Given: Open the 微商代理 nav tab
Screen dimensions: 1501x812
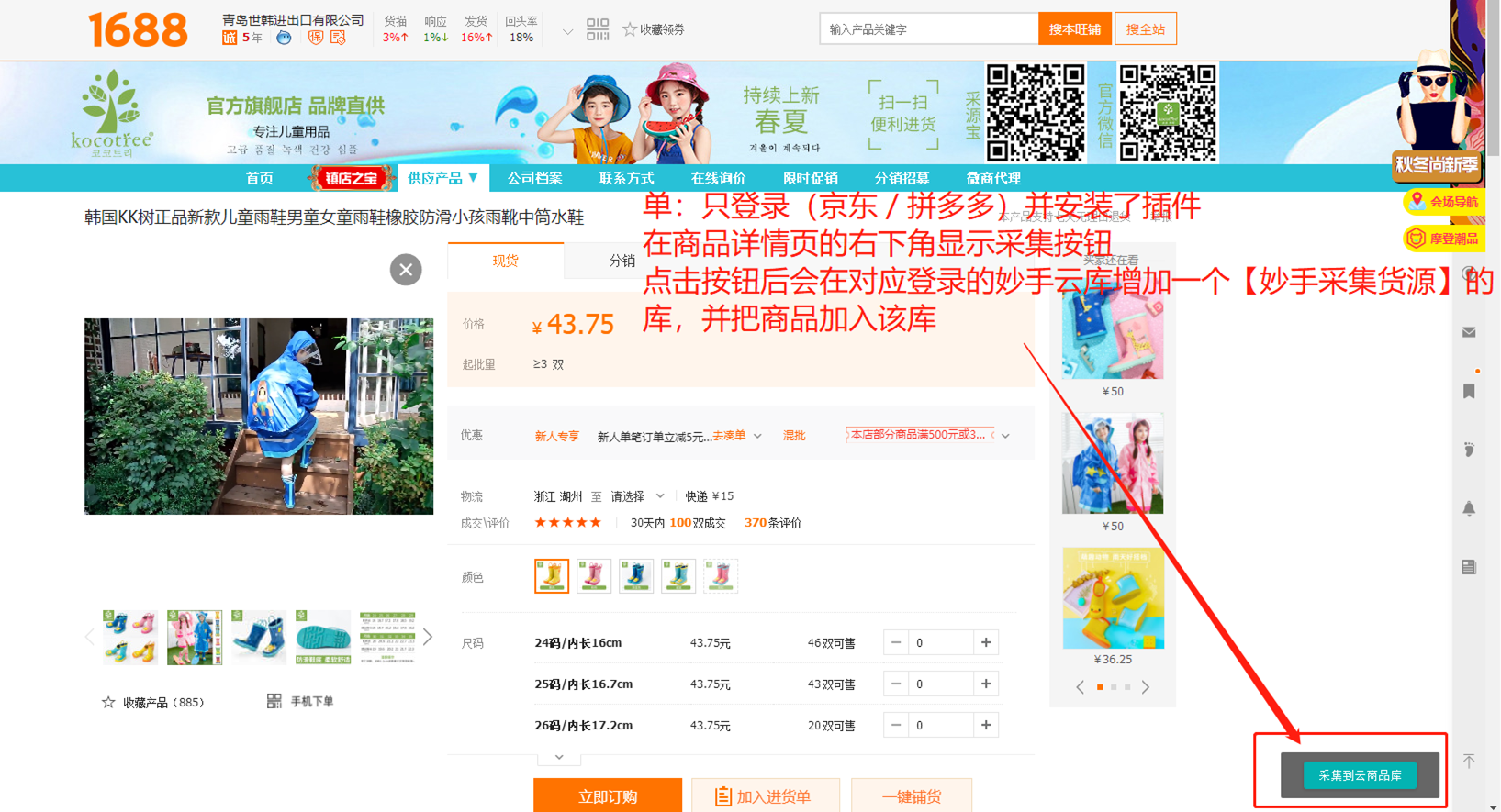Looking at the screenshot, I should coord(994,178).
